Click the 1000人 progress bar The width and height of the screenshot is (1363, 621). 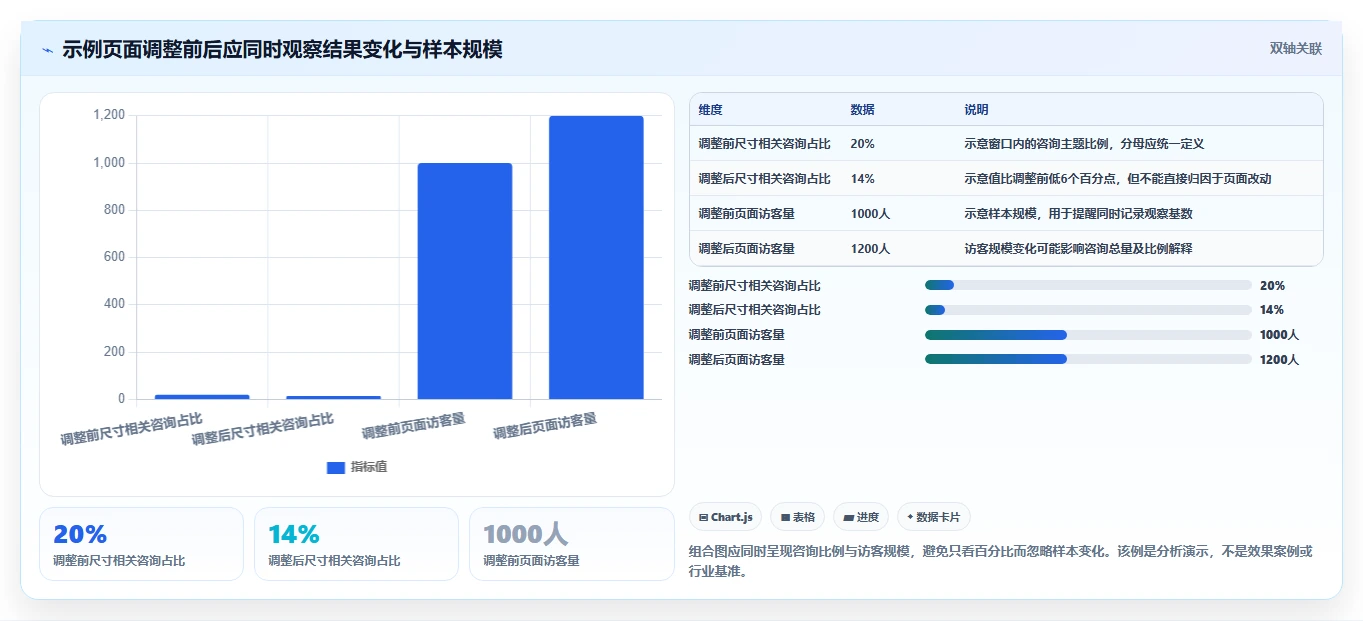pos(1088,335)
